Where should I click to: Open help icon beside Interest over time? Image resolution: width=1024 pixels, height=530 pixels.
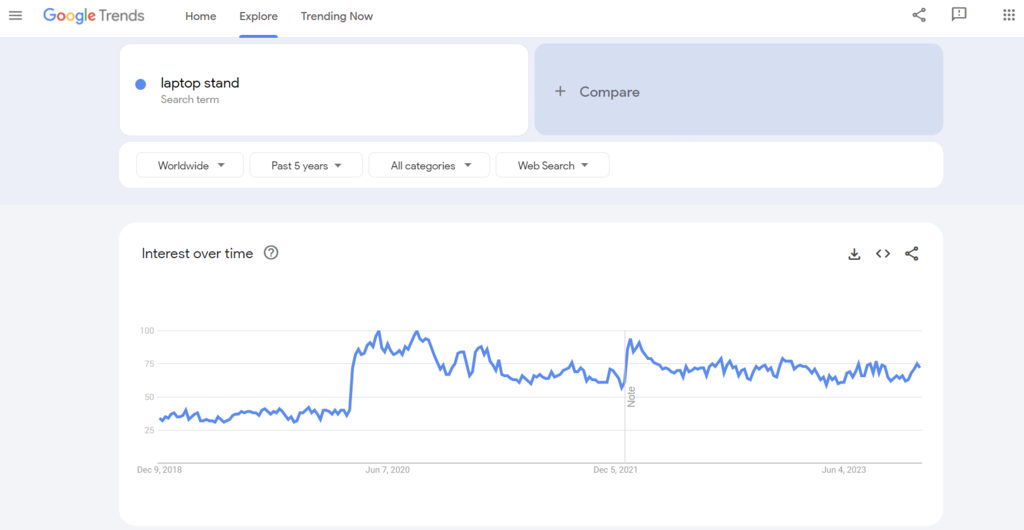tap(271, 253)
